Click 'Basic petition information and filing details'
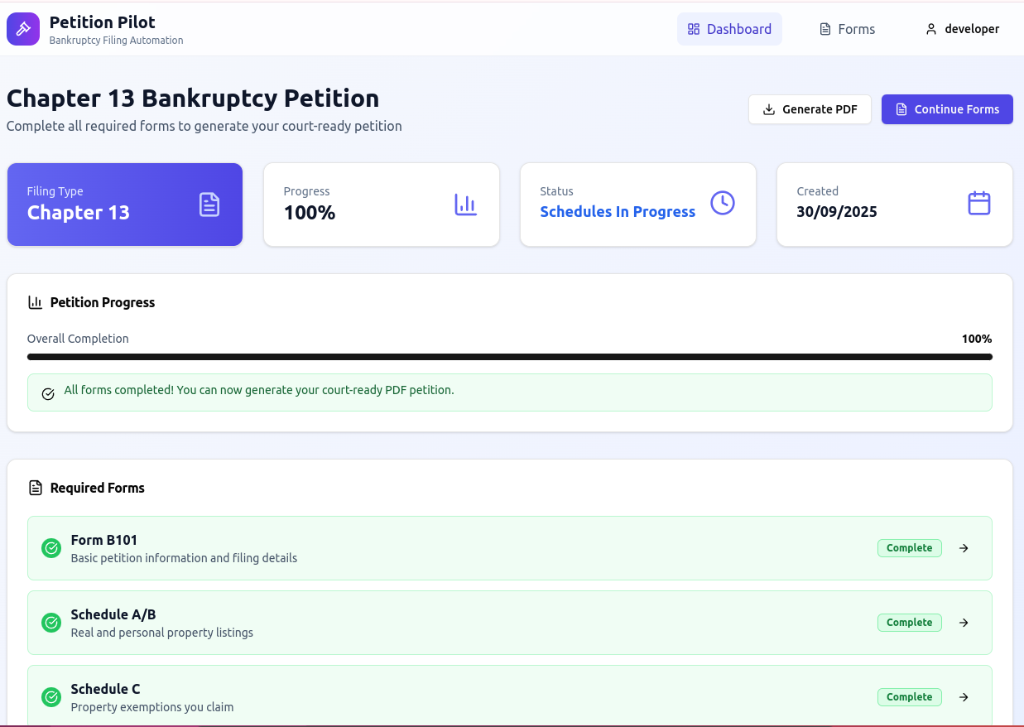1024x727 pixels. point(184,558)
